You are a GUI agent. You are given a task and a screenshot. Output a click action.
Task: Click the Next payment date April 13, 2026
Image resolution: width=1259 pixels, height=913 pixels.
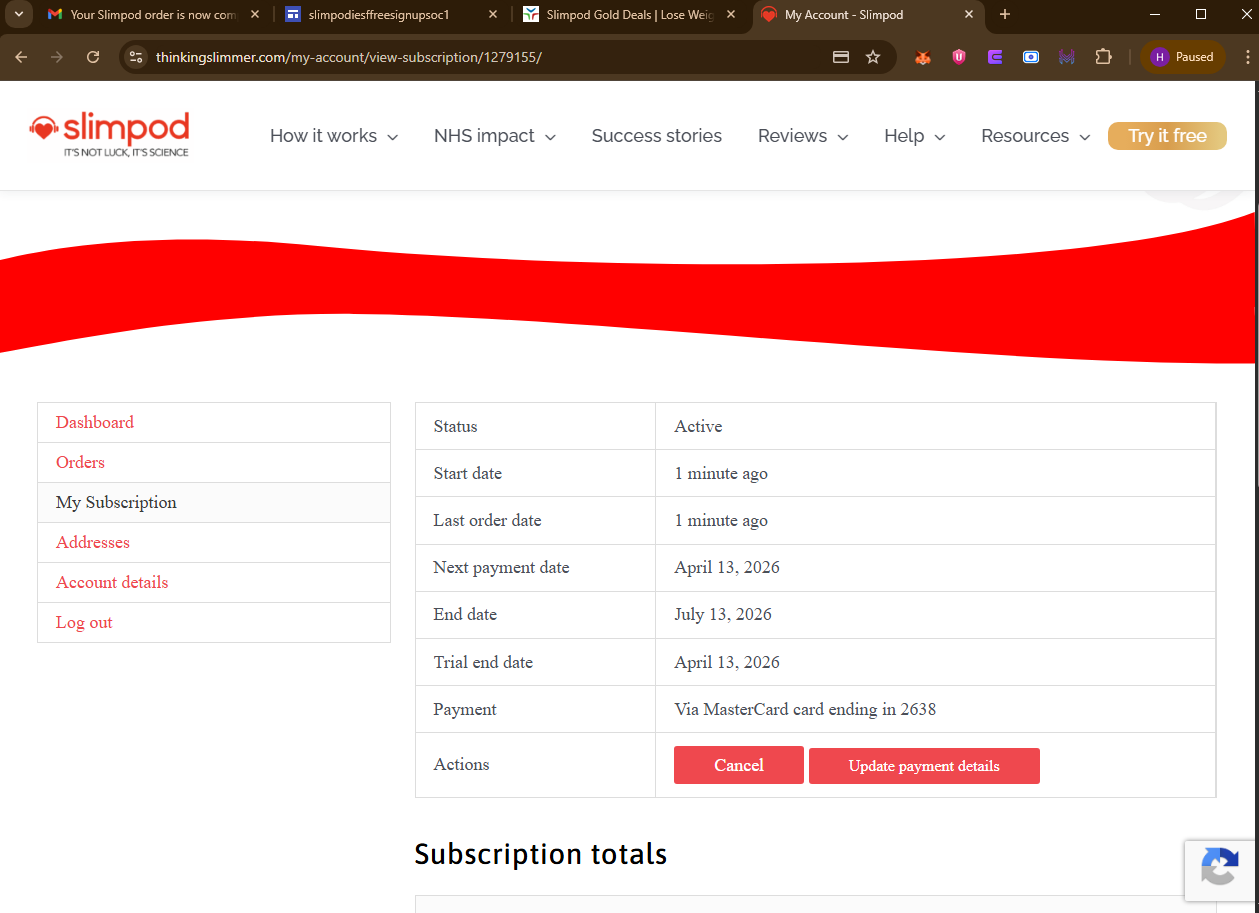[727, 567]
